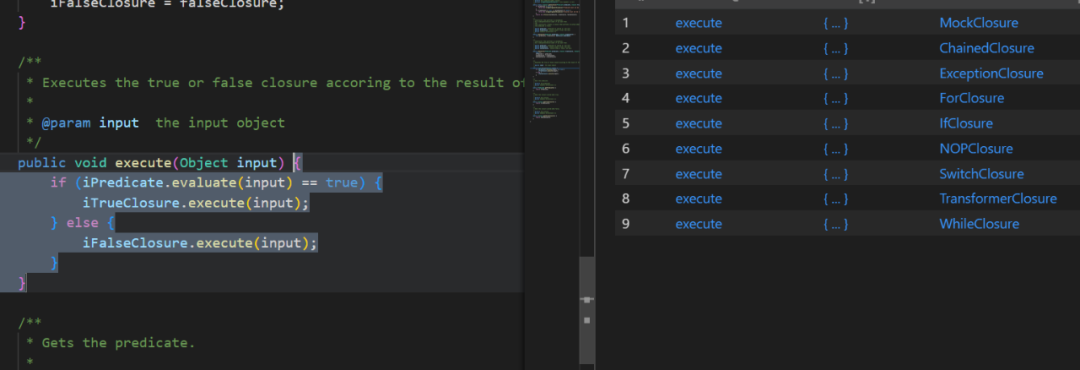Image resolution: width=1080 pixels, height=370 pixels.
Task: Click the 'public void execute(Object input)' code line
Action: pos(160,163)
